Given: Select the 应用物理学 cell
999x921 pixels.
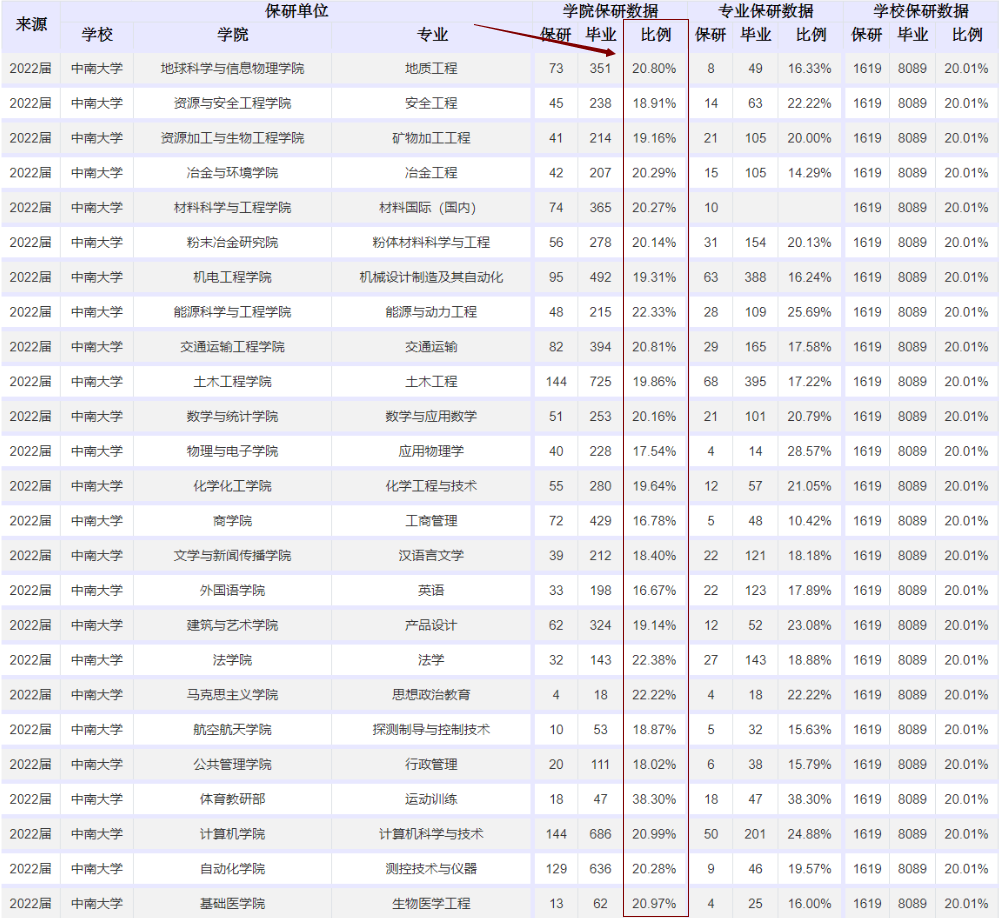Looking at the screenshot, I should click(x=431, y=451).
